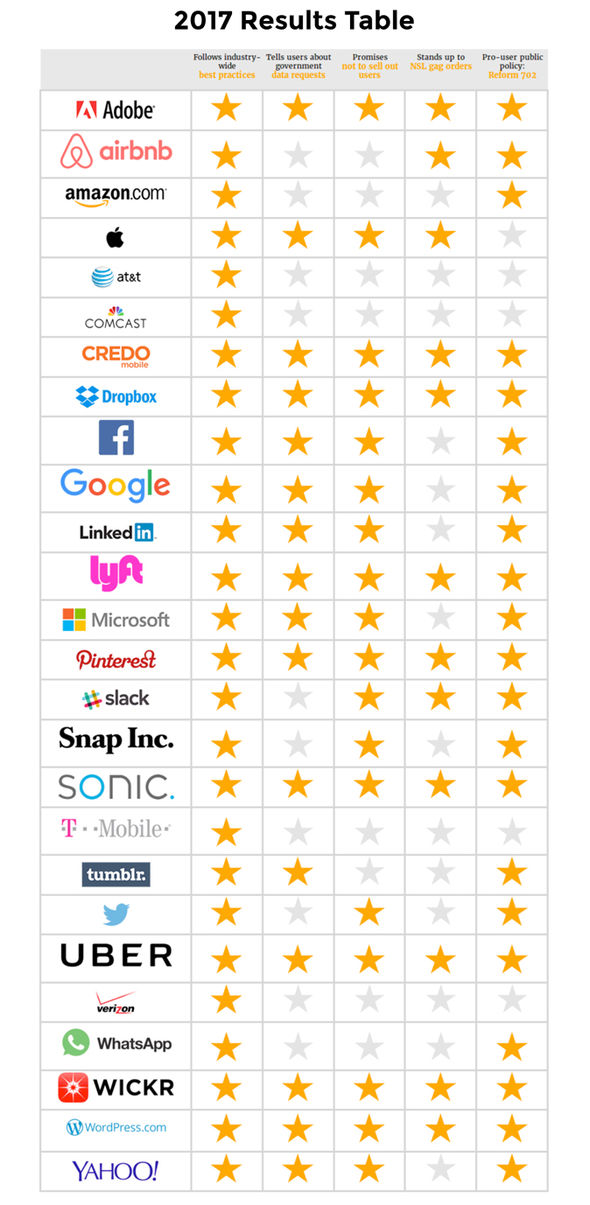Click the 'NSL gag orders' header link

pyautogui.click(x=440, y=66)
